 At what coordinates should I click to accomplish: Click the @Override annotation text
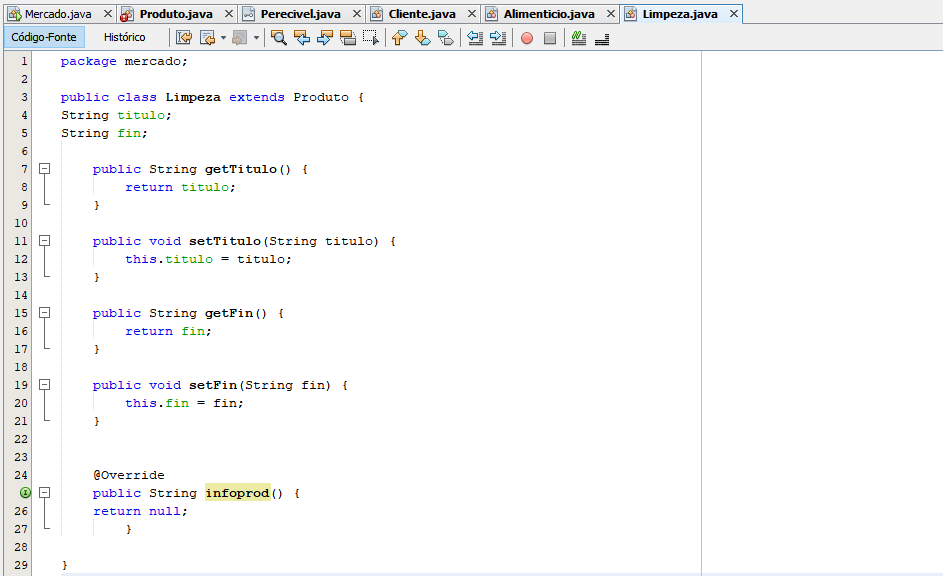tap(129, 475)
